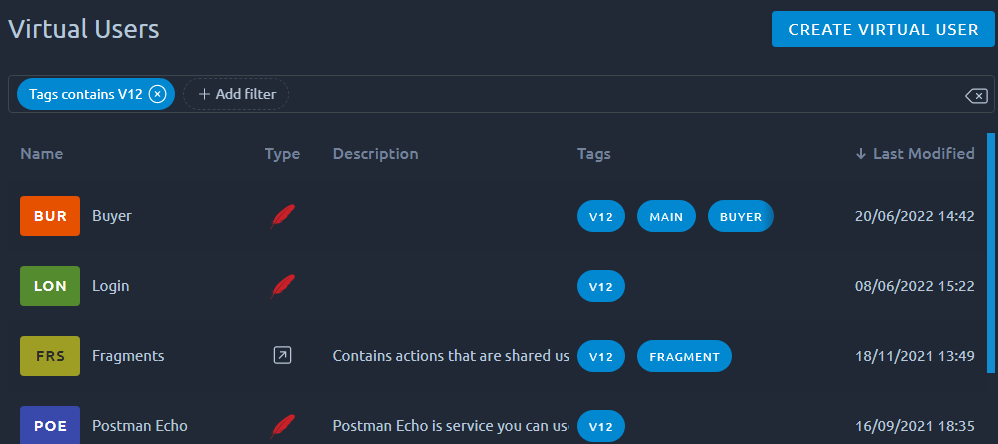Click the Buyer row's red feather type icon
The image size is (998, 444).
tap(282, 216)
